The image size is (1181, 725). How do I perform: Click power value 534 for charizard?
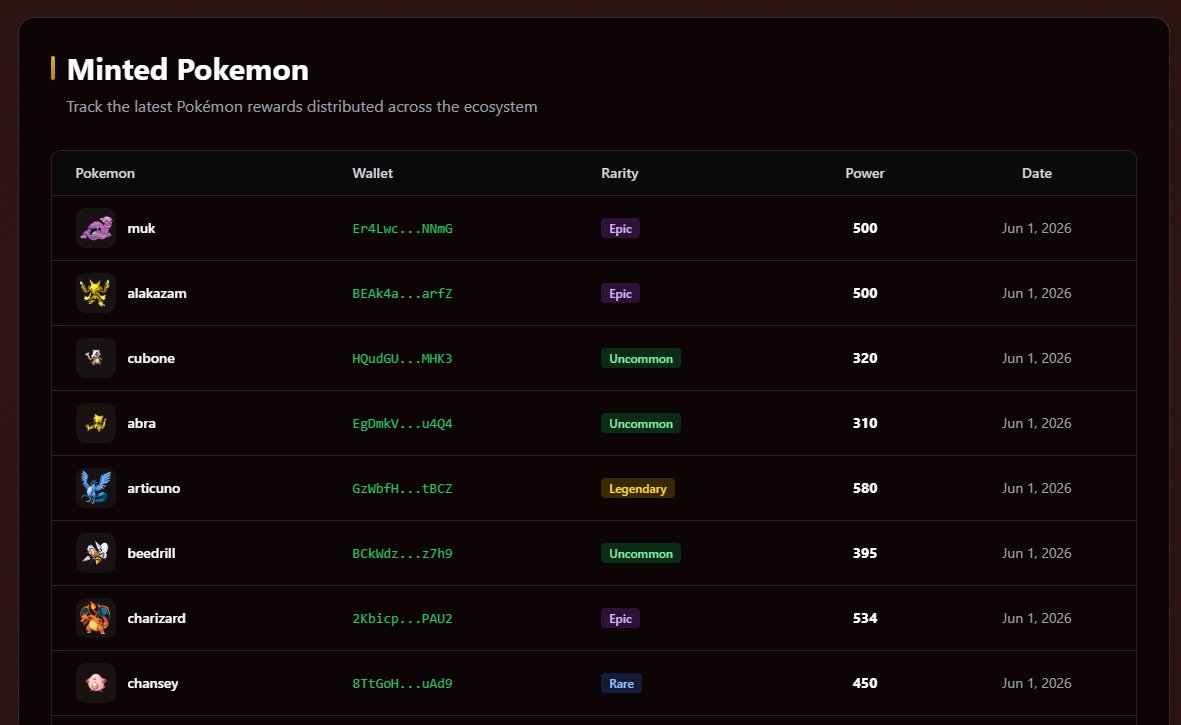tap(865, 618)
